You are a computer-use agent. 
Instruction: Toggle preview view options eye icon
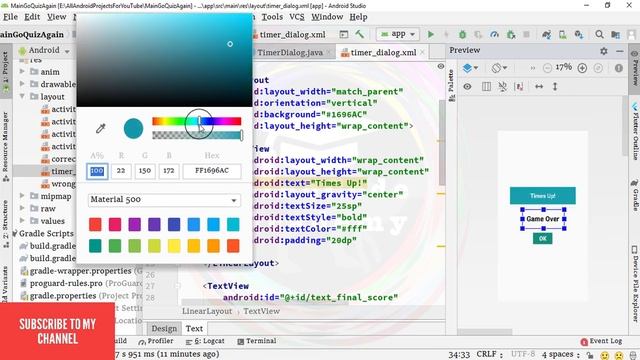click(x=467, y=87)
